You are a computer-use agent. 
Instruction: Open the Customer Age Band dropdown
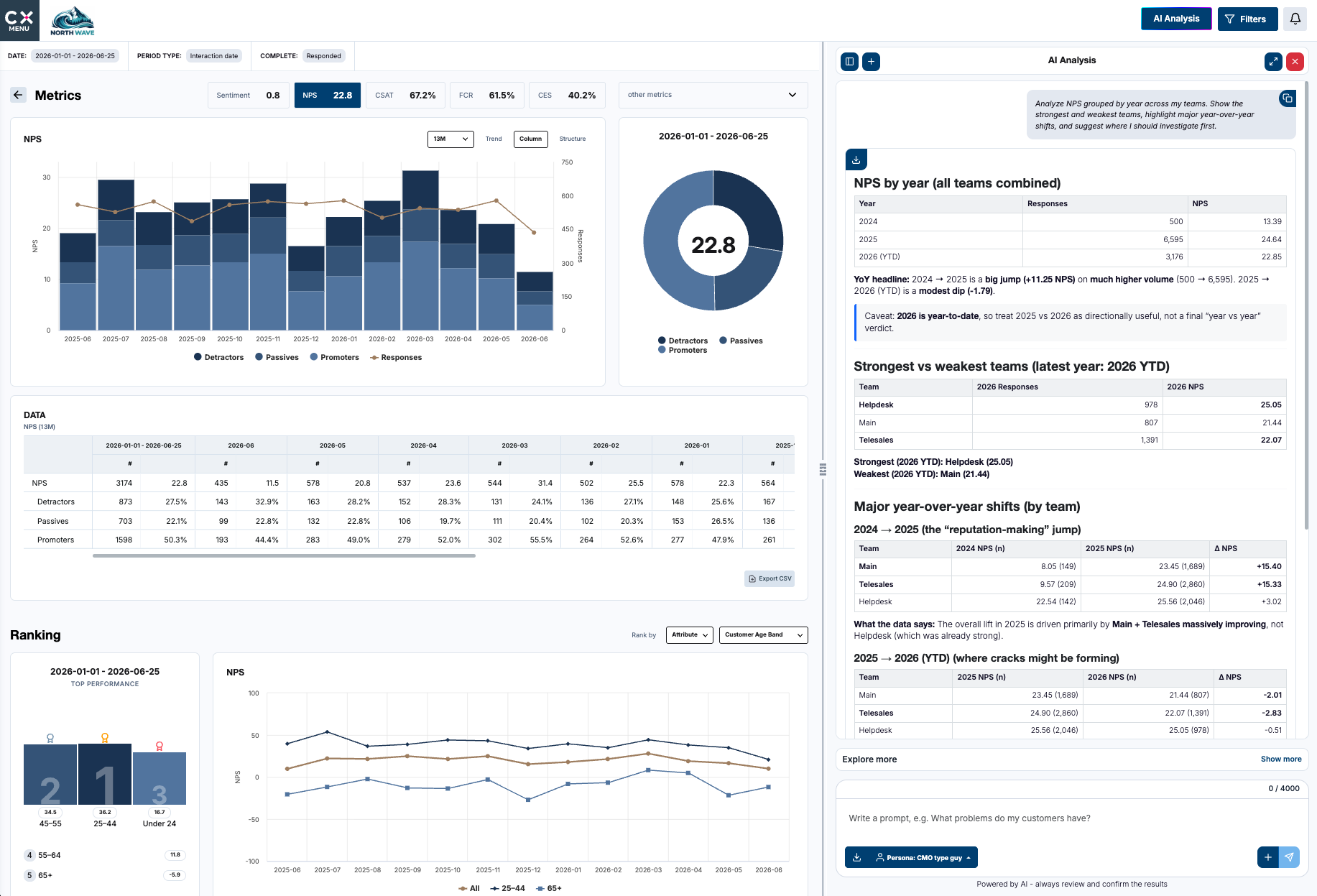pyautogui.click(x=763, y=634)
